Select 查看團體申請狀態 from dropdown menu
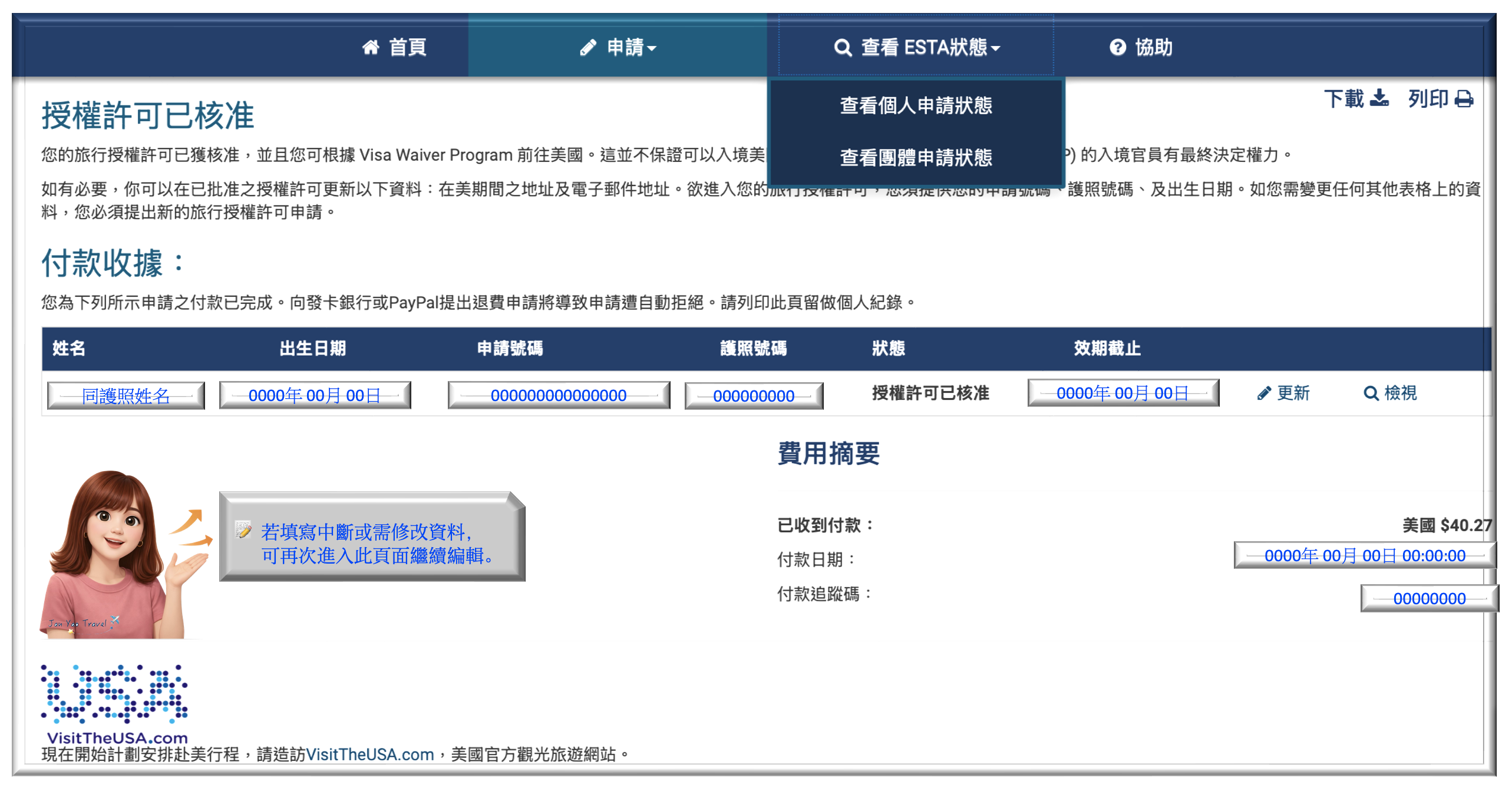The height and width of the screenshot is (788, 1512). point(916,157)
